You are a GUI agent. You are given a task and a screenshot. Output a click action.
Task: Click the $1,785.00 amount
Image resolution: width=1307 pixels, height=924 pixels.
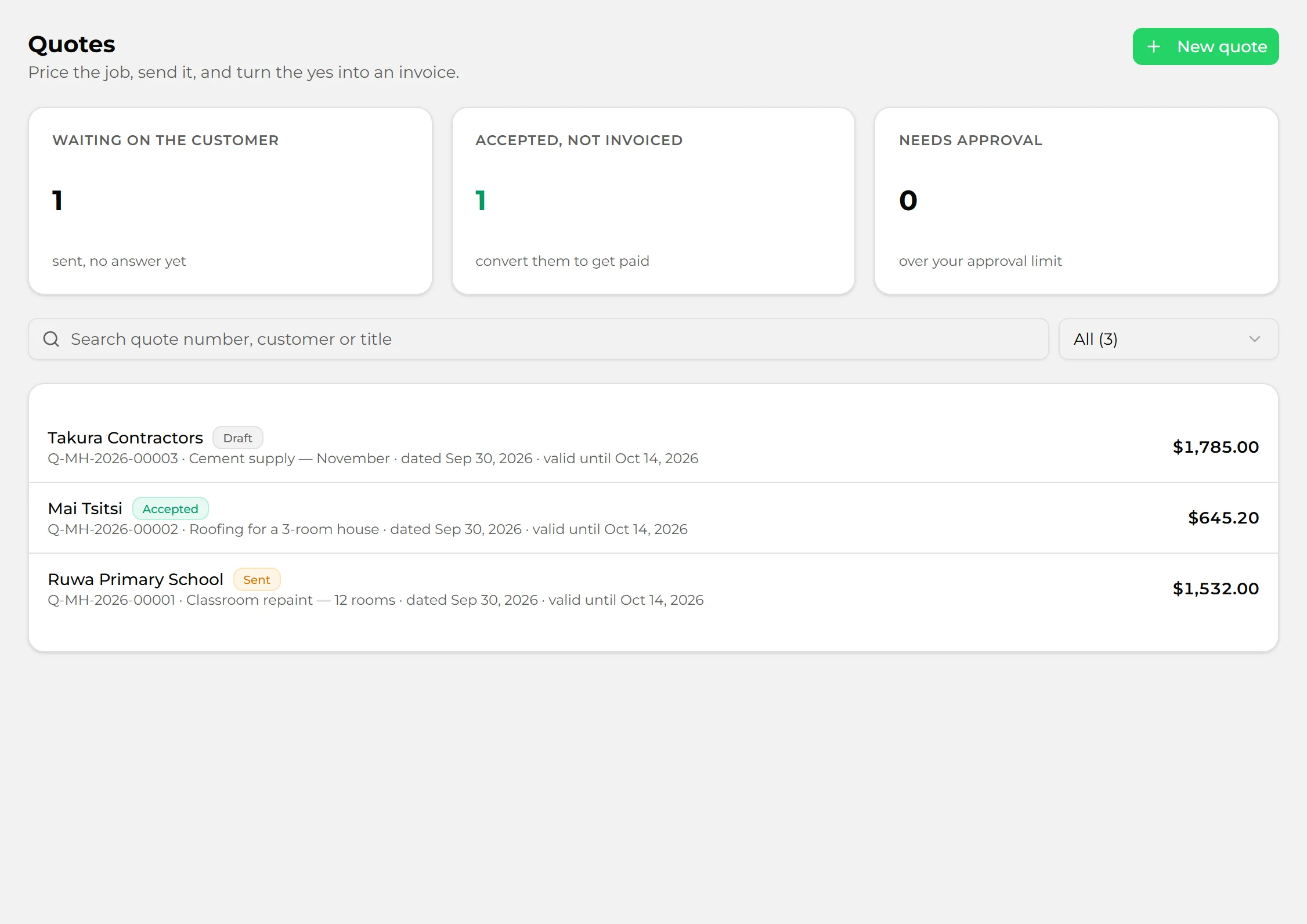coord(1216,447)
